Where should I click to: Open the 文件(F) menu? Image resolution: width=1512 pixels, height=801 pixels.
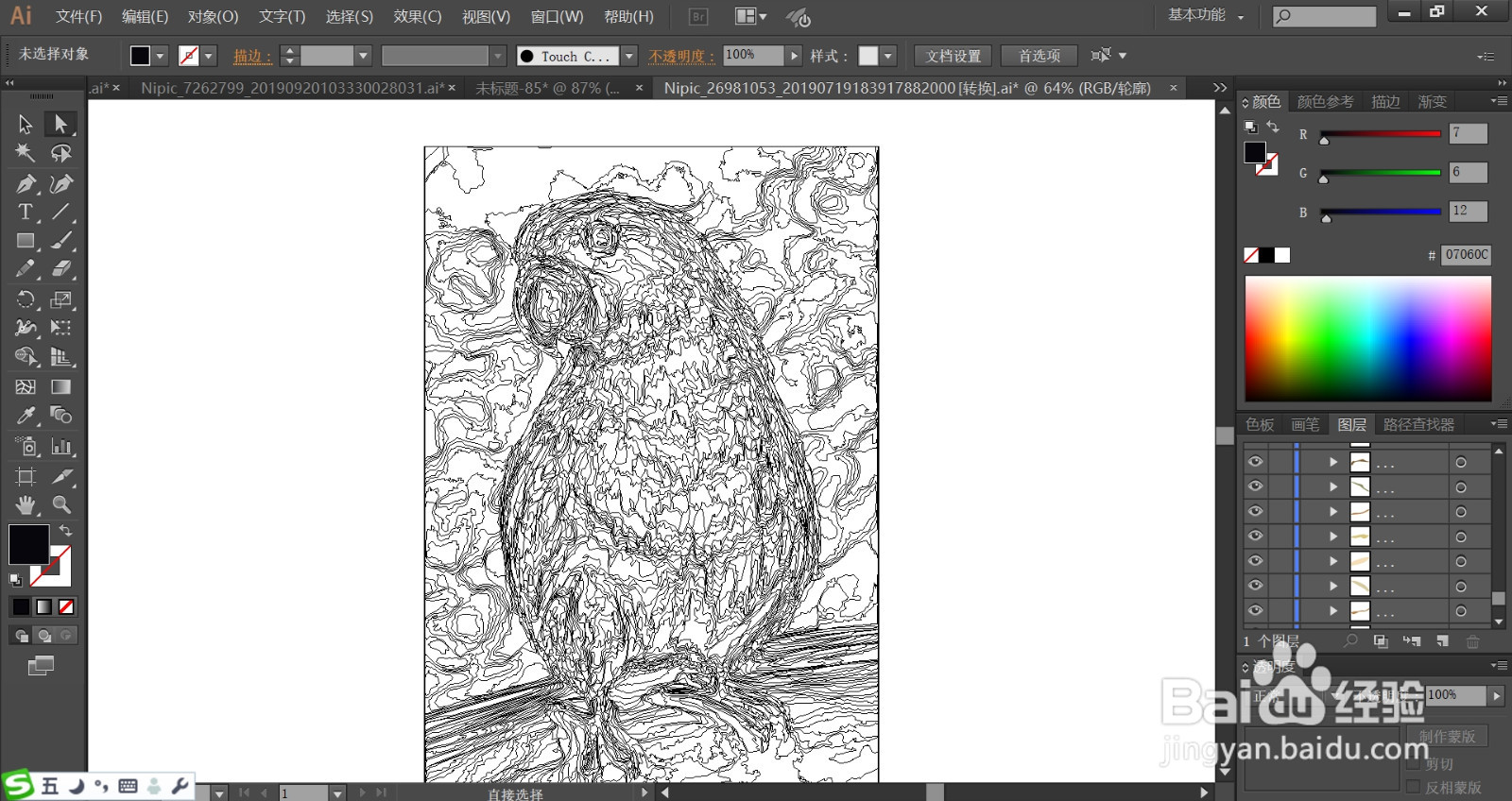(78, 16)
